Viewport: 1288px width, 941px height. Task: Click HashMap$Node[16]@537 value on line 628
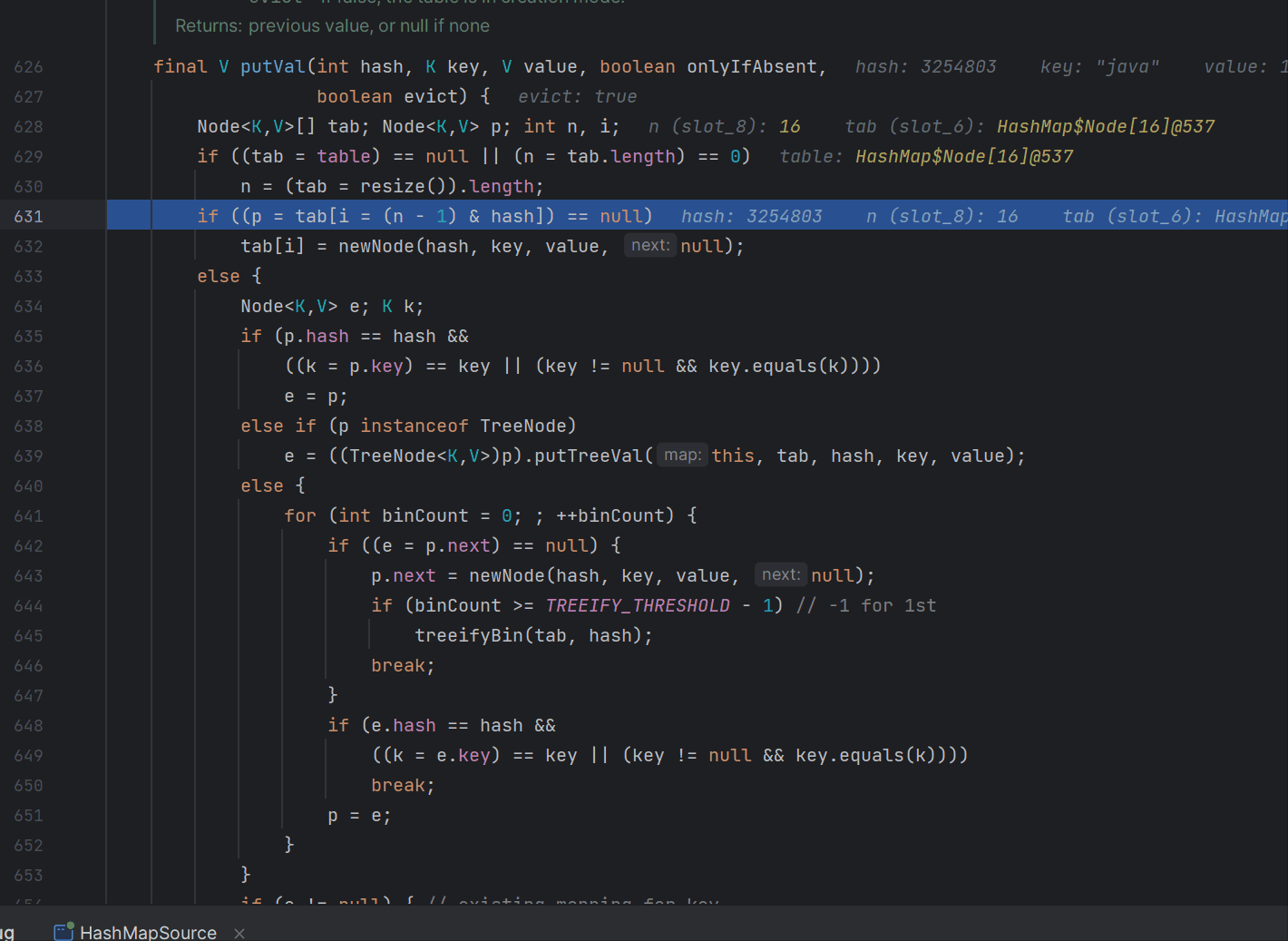pos(1106,126)
